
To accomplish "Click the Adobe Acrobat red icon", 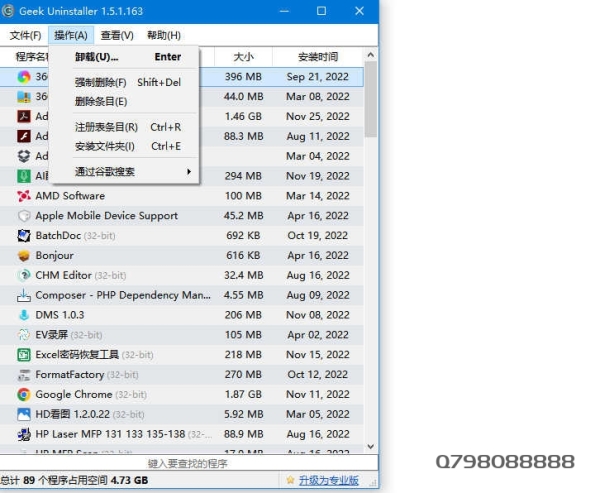I will pos(24,116).
